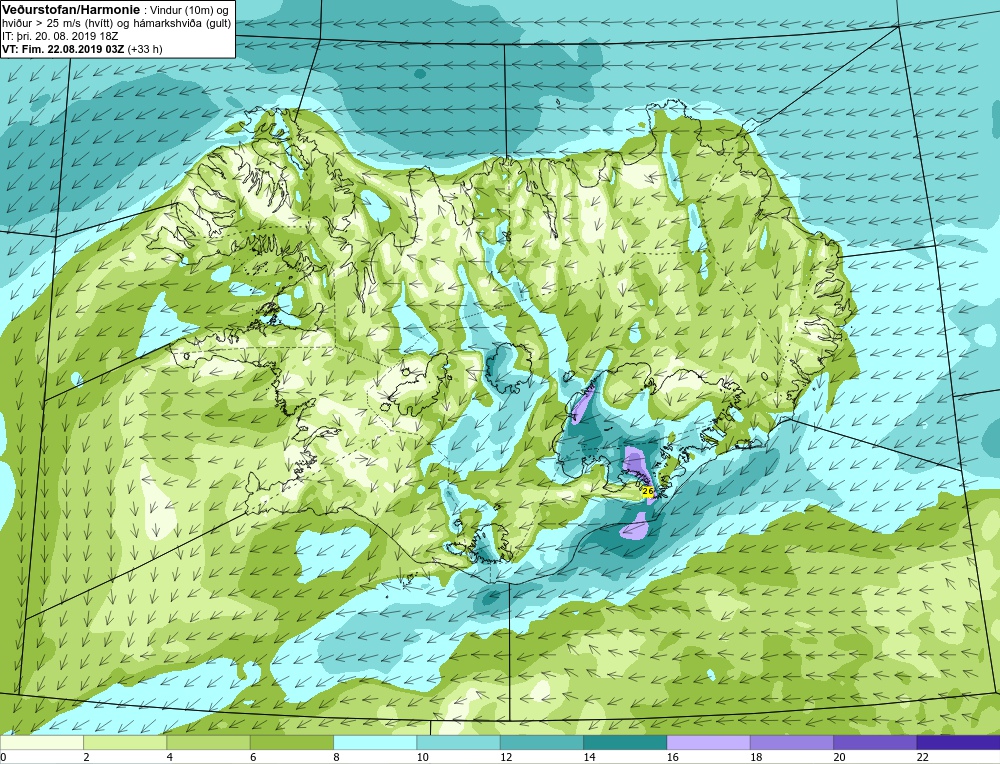The width and height of the screenshot is (1000, 764).
Task: Click the legend scale label '6'
Action: 253,757
